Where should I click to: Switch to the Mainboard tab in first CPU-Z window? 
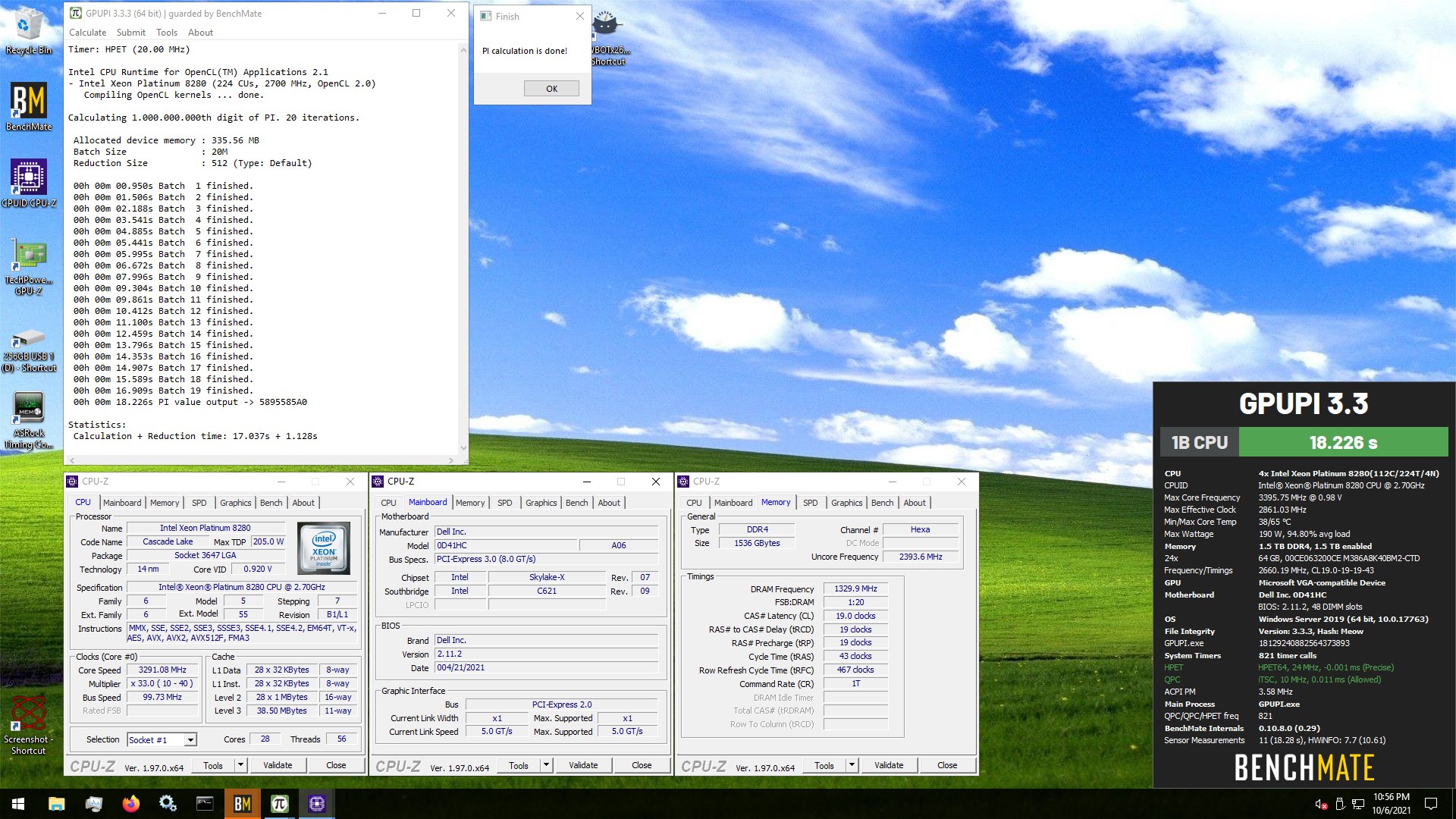(122, 503)
